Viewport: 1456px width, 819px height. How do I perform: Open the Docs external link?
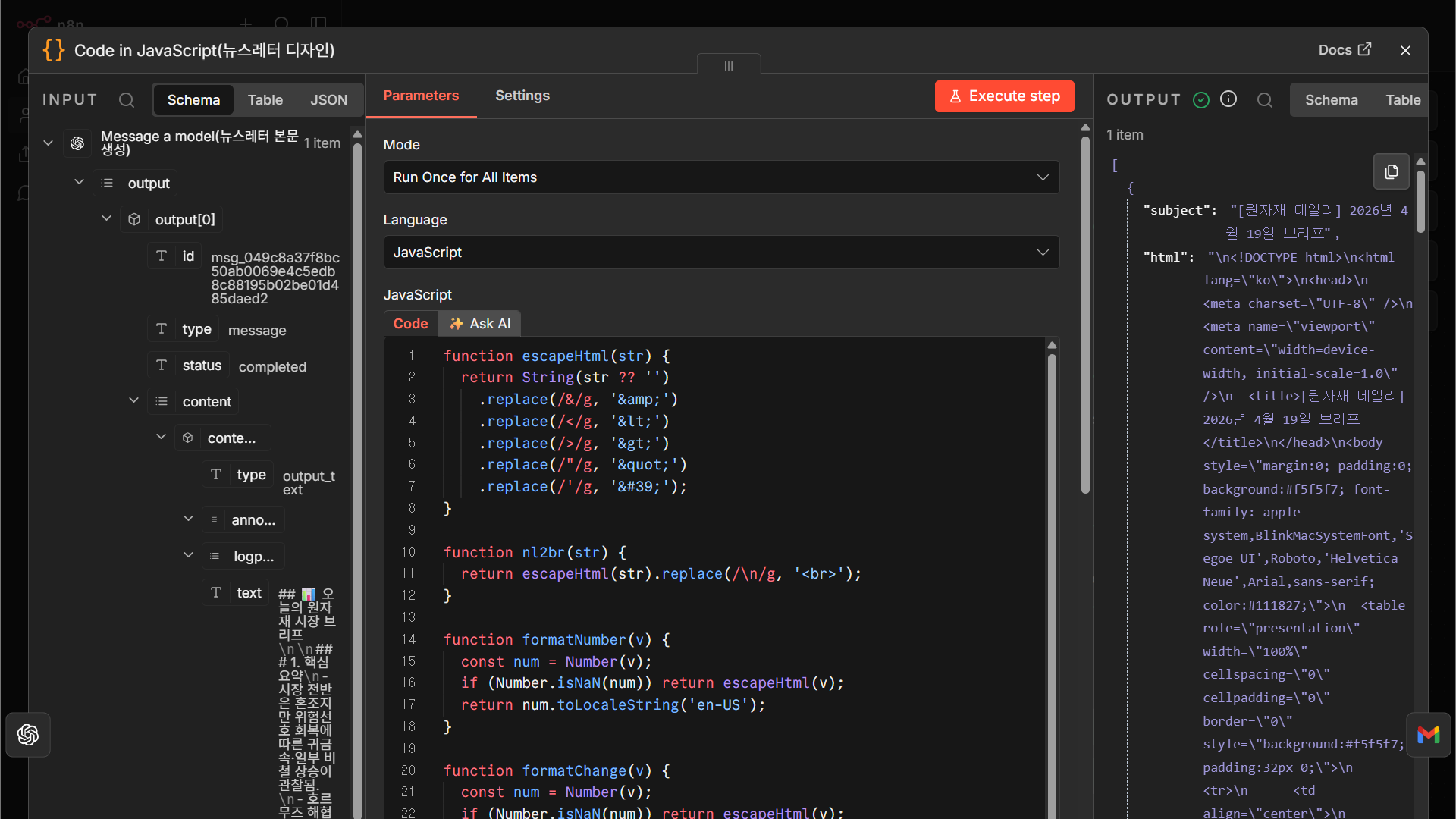(x=1345, y=50)
